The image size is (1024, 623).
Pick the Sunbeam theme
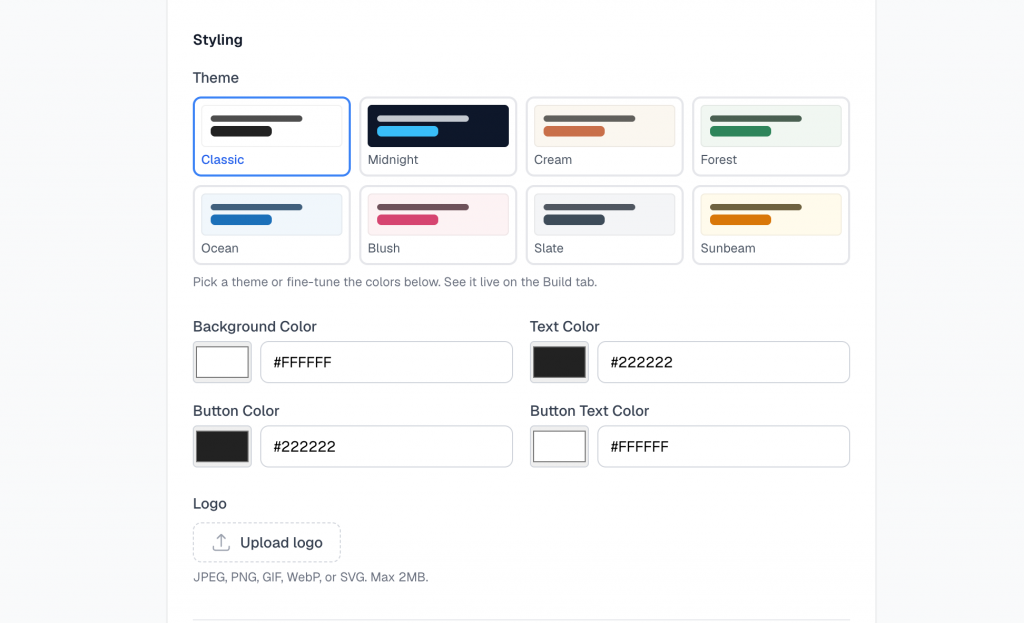tap(771, 225)
